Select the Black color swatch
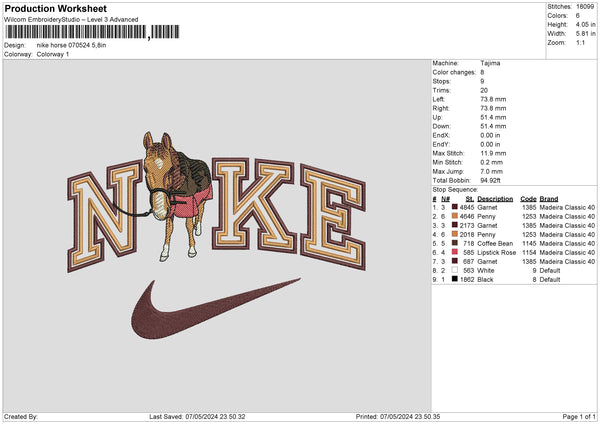Viewport: 600px width, 424px height. pos(455,279)
